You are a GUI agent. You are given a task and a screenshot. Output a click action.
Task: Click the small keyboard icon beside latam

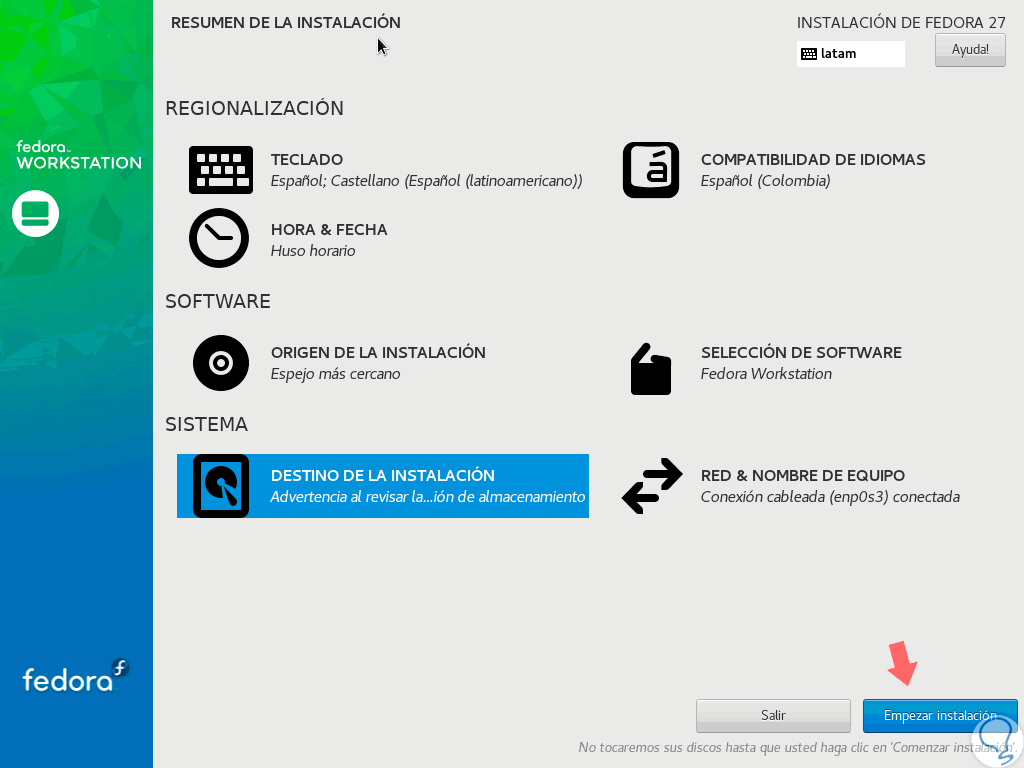pyautogui.click(x=808, y=54)
